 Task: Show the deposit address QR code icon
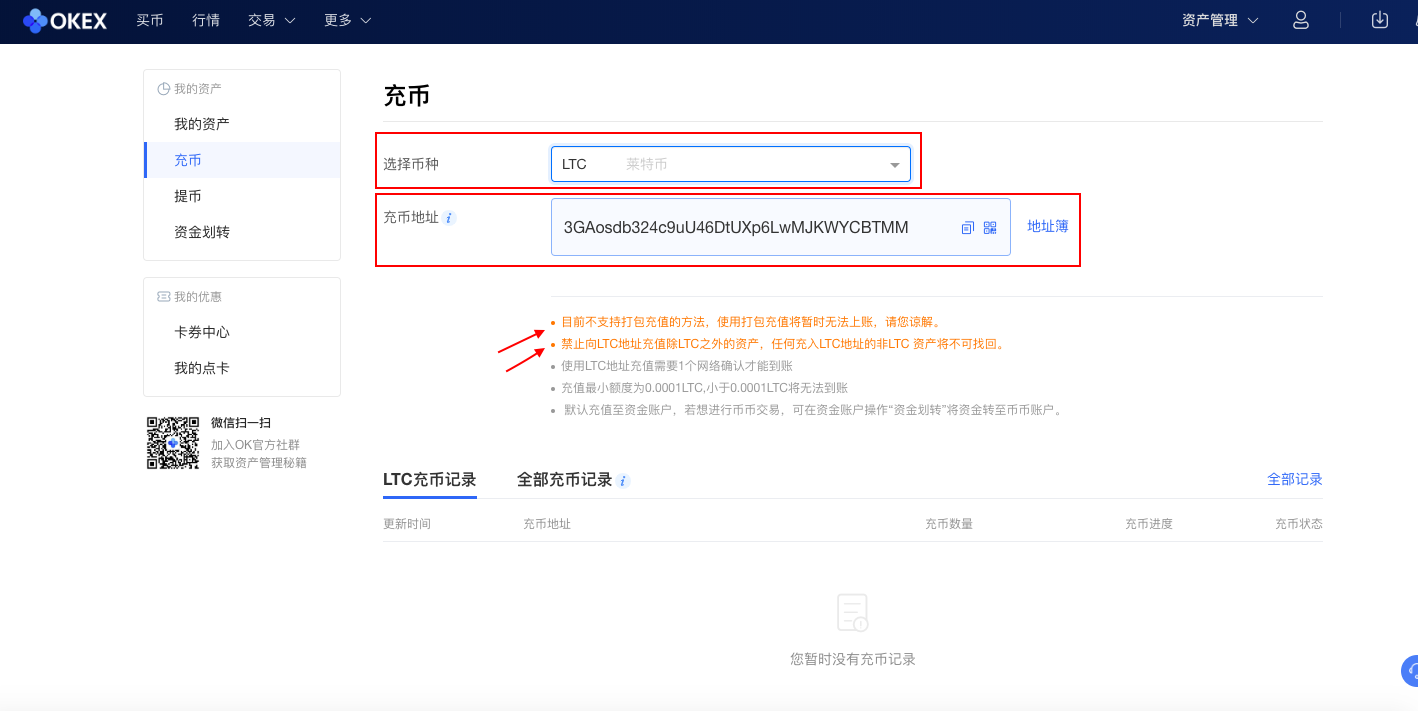point(990,228)
